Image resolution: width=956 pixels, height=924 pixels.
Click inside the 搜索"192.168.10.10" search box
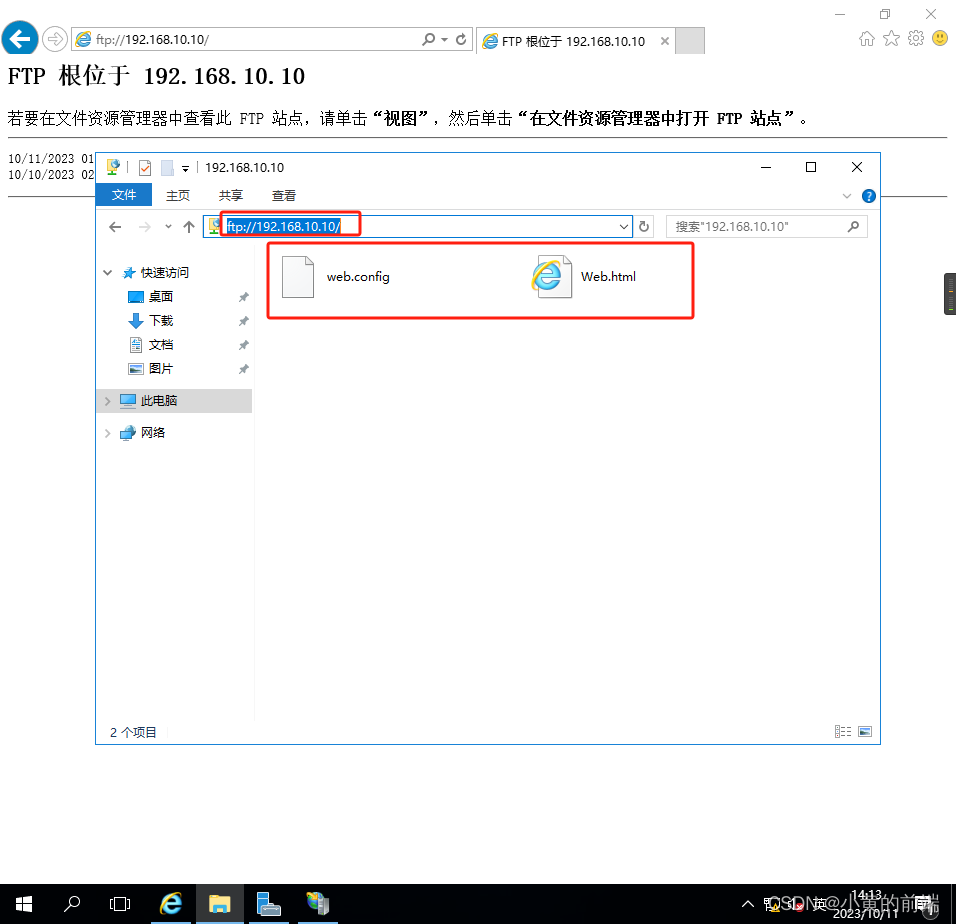pyautogui.click(x=766, y=226)
